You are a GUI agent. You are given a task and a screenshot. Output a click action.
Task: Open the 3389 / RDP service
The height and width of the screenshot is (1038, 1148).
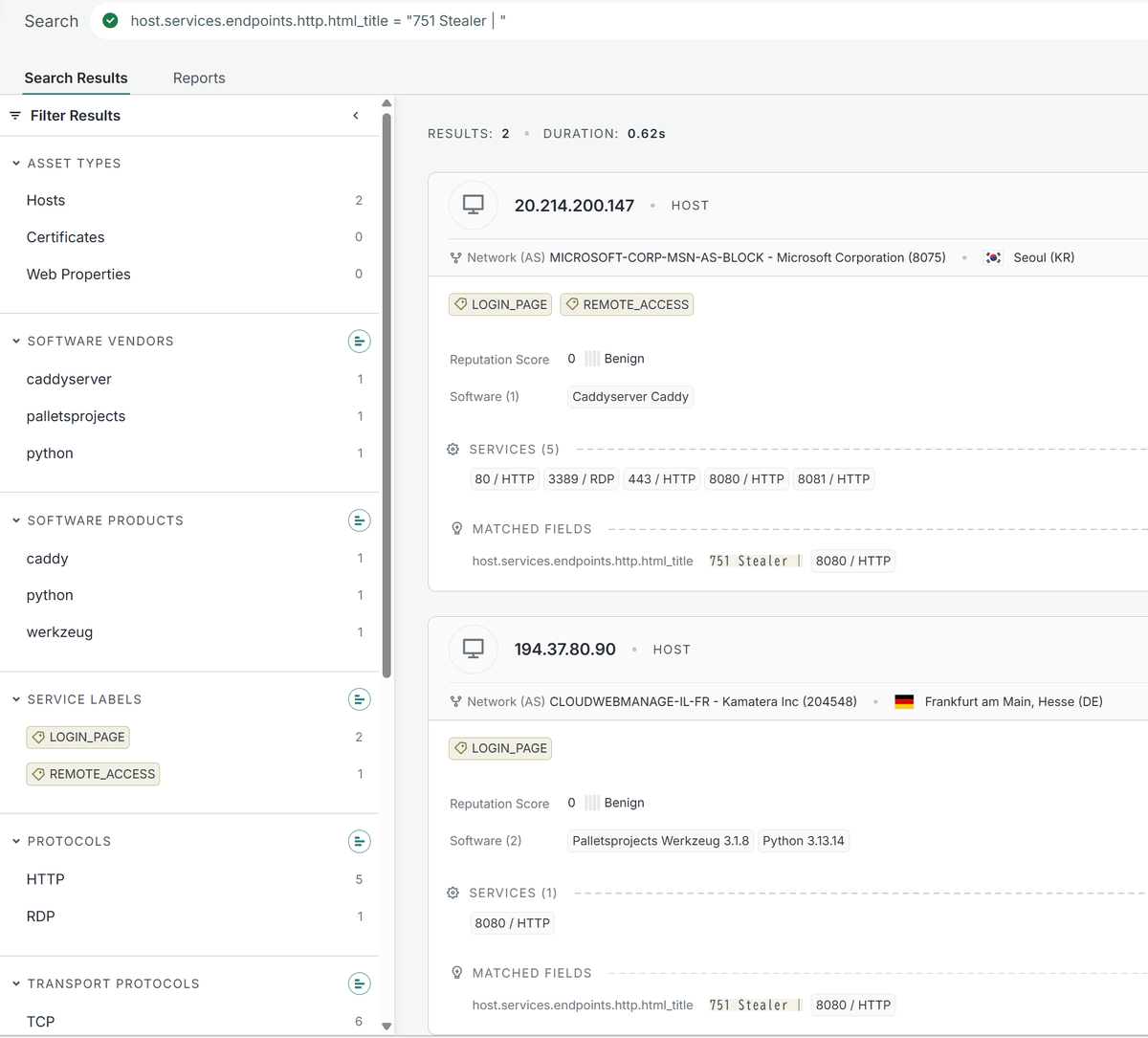[582, 479]
